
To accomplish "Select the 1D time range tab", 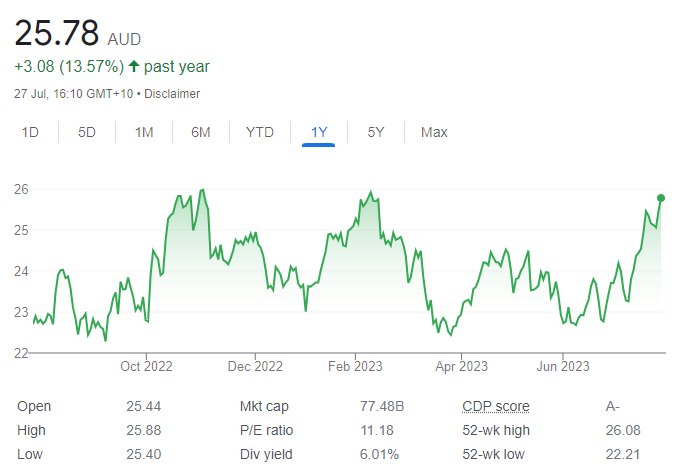I will tap(30, 132).
